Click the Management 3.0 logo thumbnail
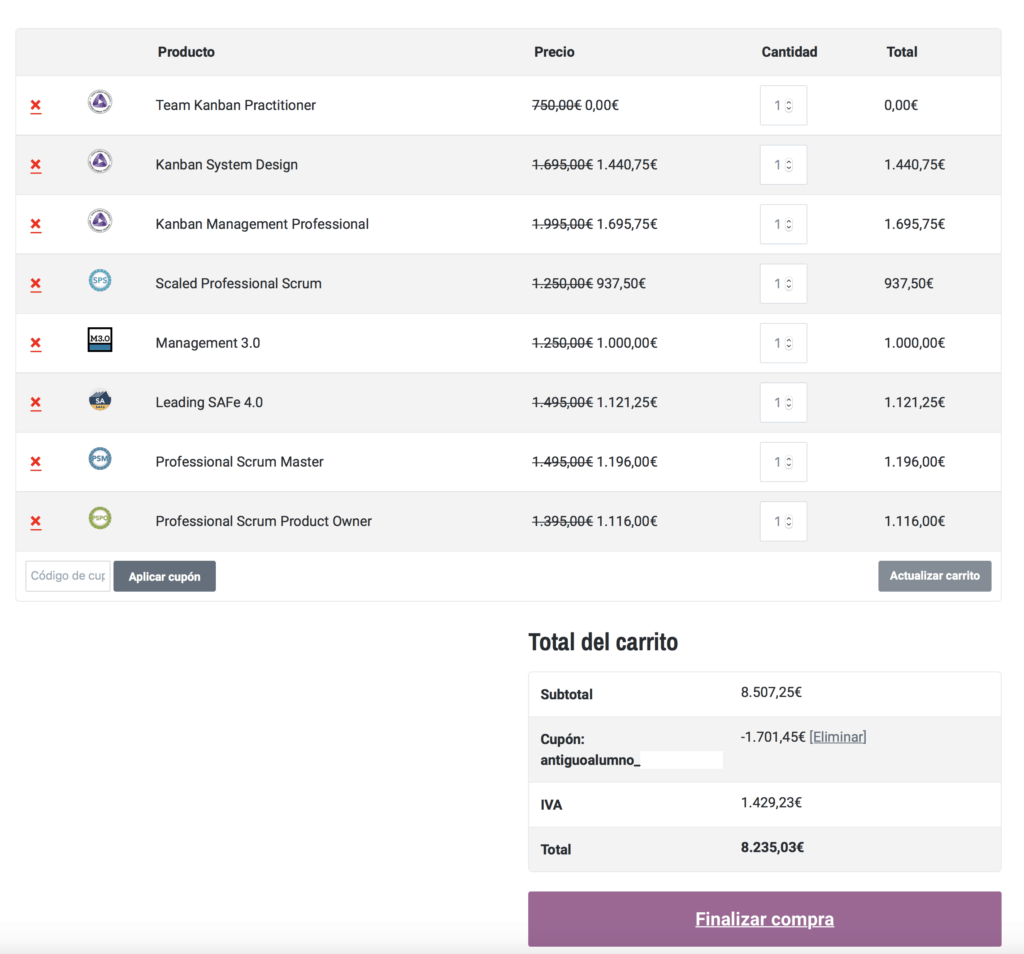1024x954 pixels. [x=100, y=340]
